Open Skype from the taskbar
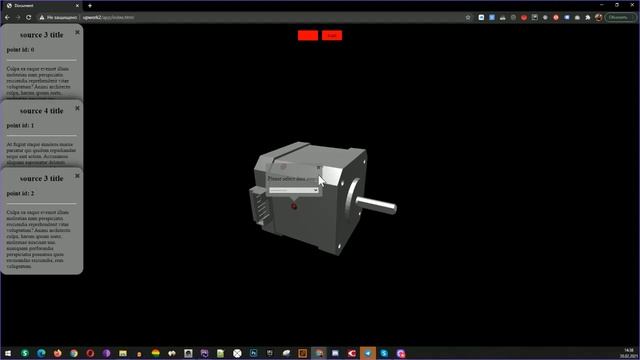The image size is (640, 360). pyautogui.click(x=384, y=353)
